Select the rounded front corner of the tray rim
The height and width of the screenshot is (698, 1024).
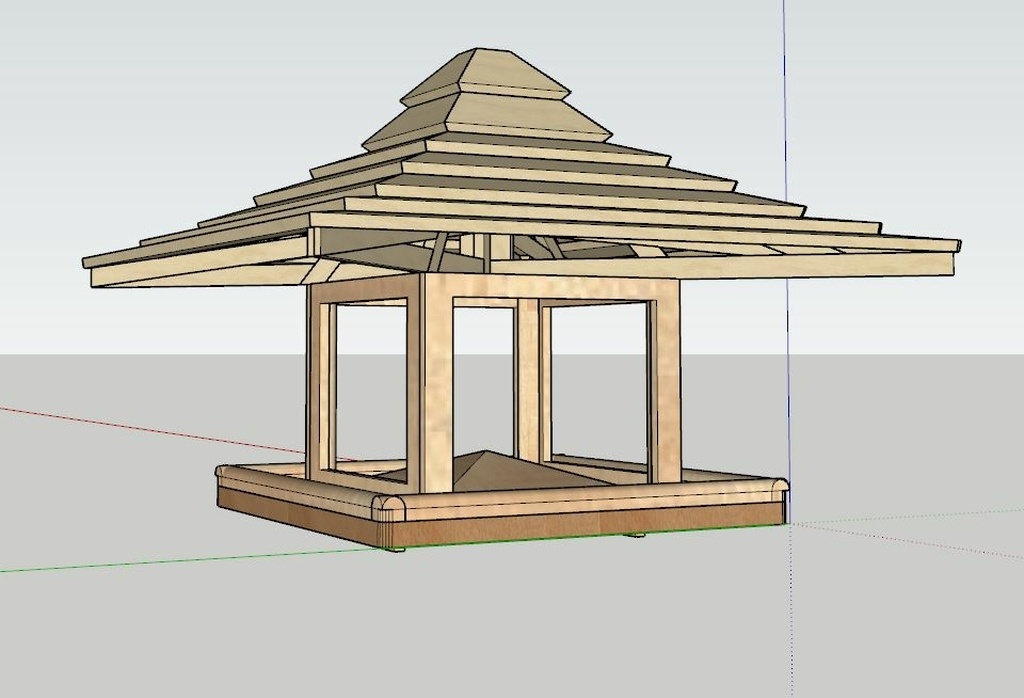(389, 507)
